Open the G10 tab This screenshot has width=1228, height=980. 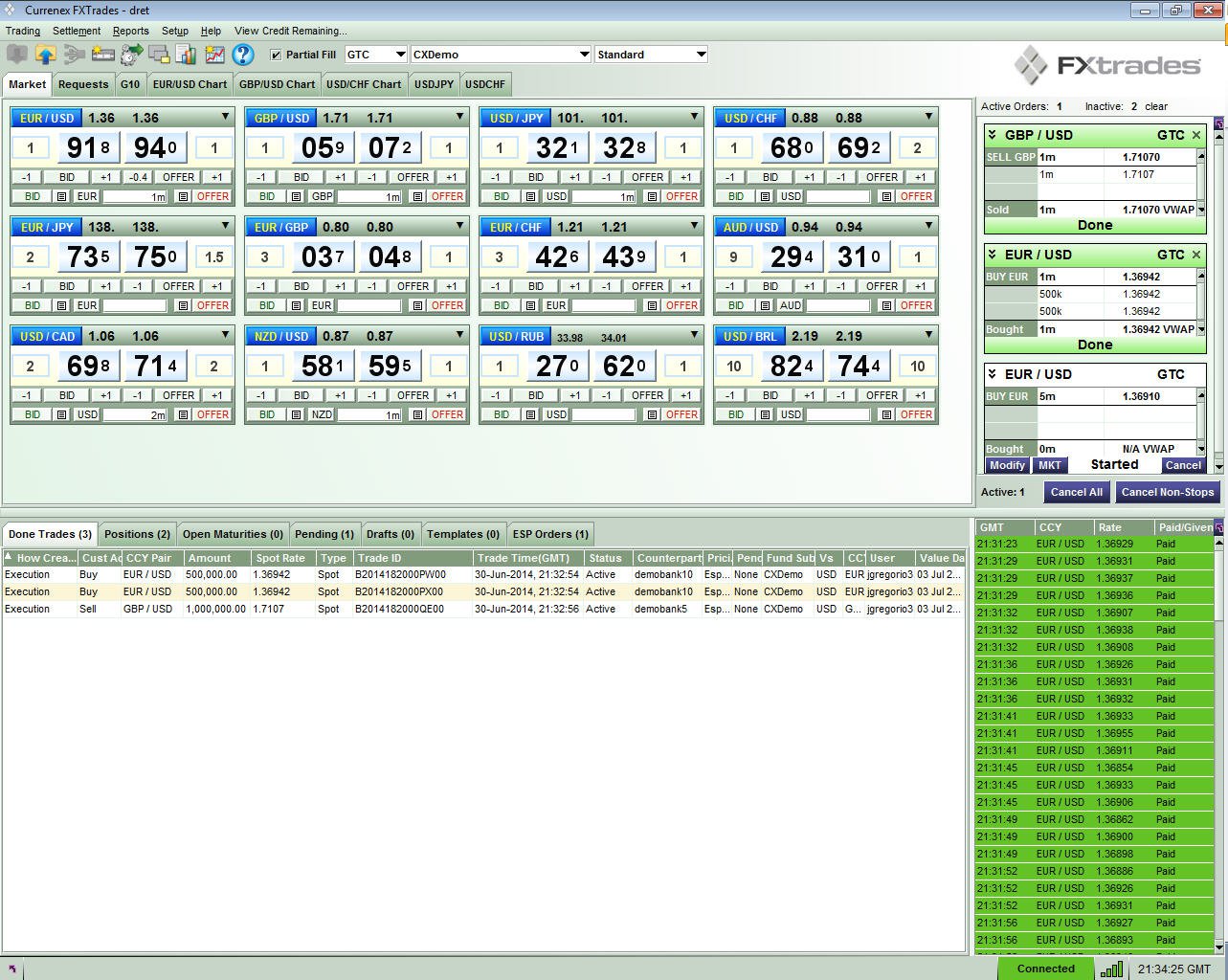point(130,84)
